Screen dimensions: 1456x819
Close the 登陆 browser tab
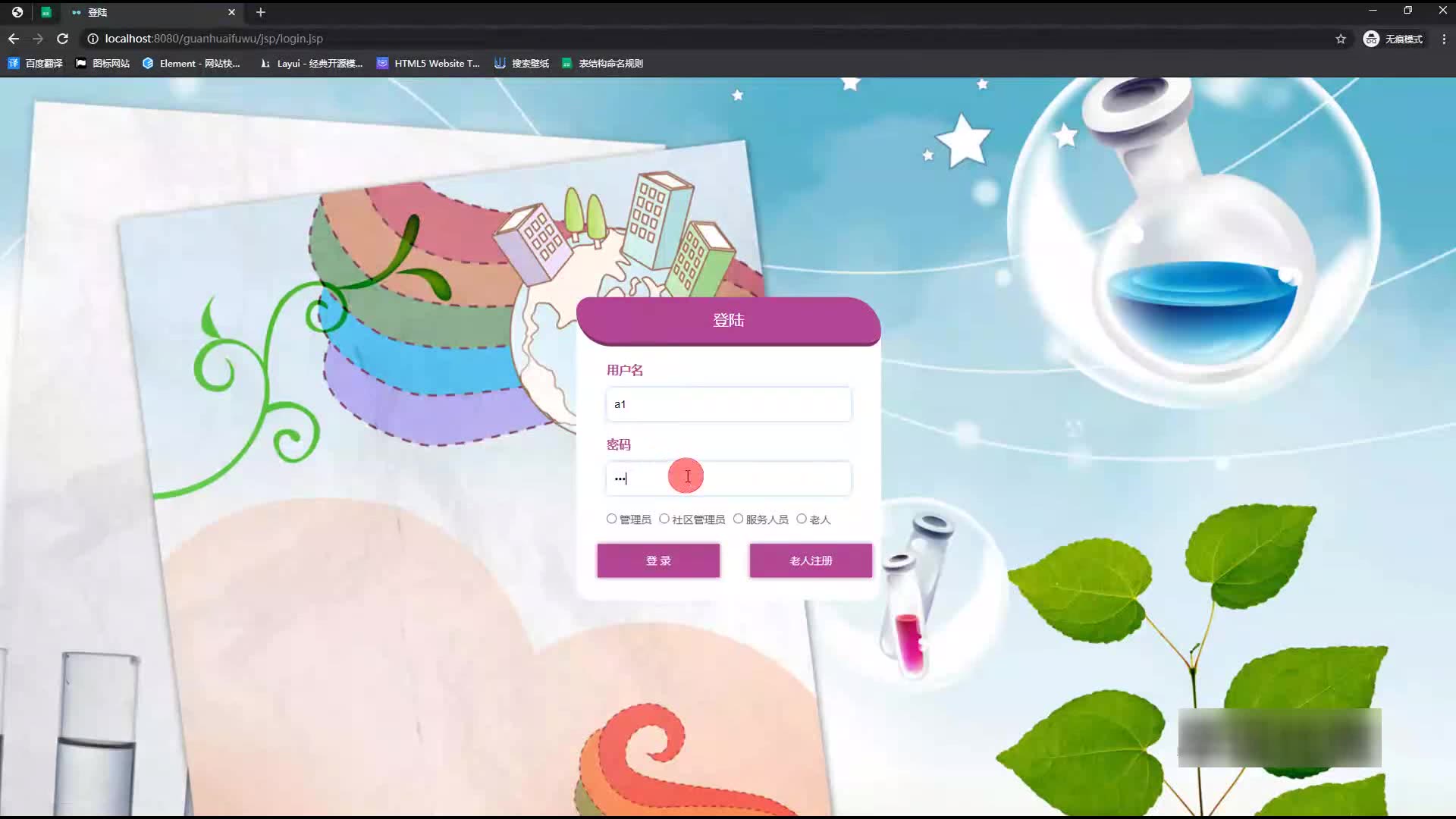click(x=231, y=12)
